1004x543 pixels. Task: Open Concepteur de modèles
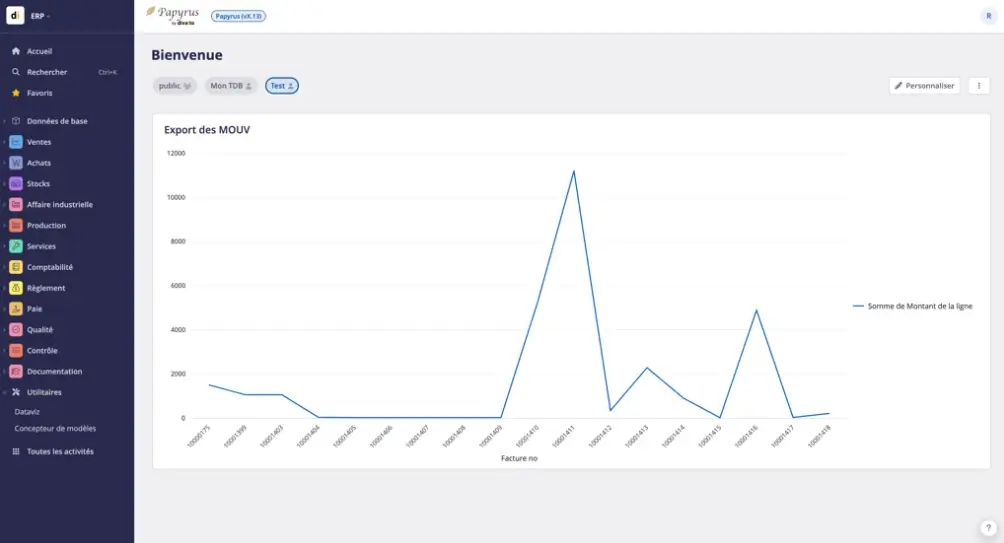coord(55,428)
